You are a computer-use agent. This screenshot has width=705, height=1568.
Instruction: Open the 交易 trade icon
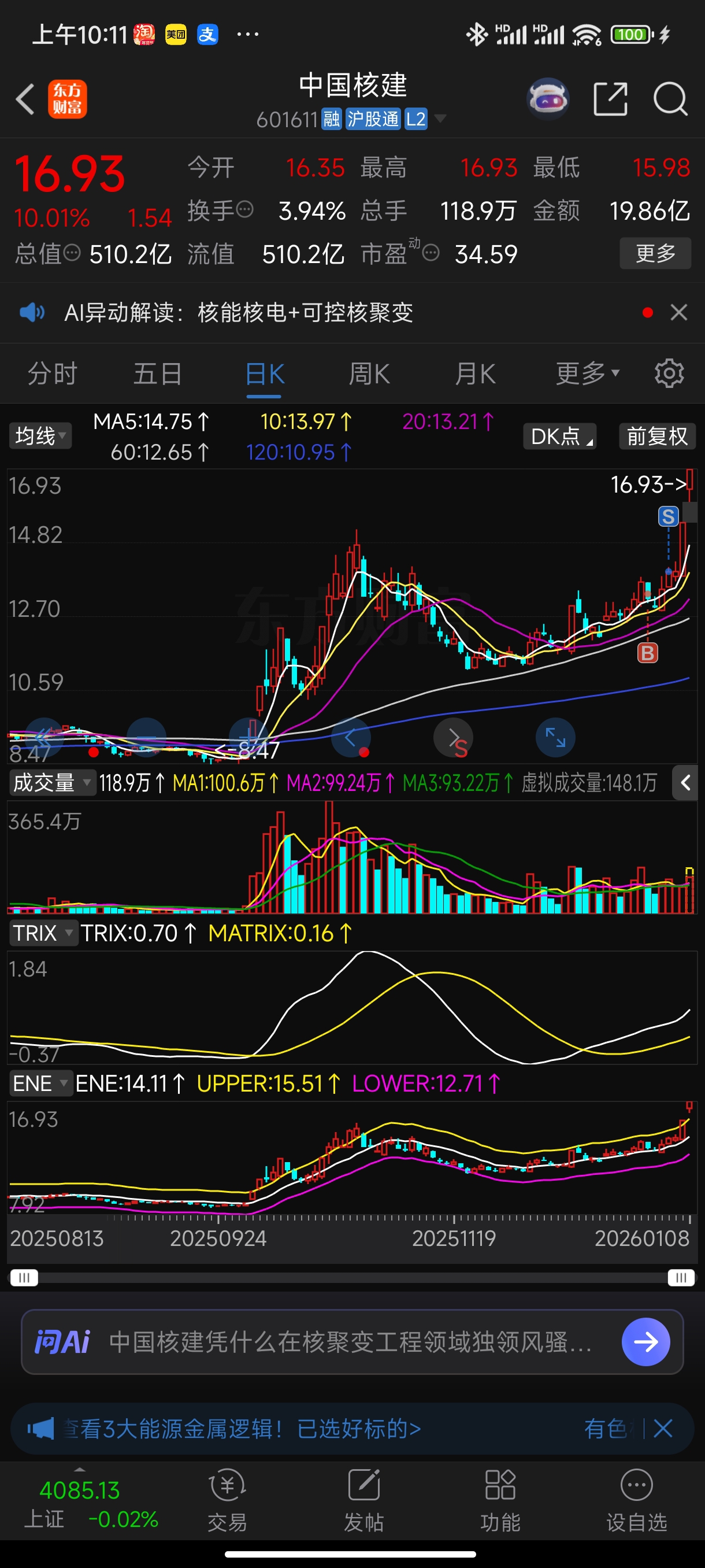(x=227, y=1485)
